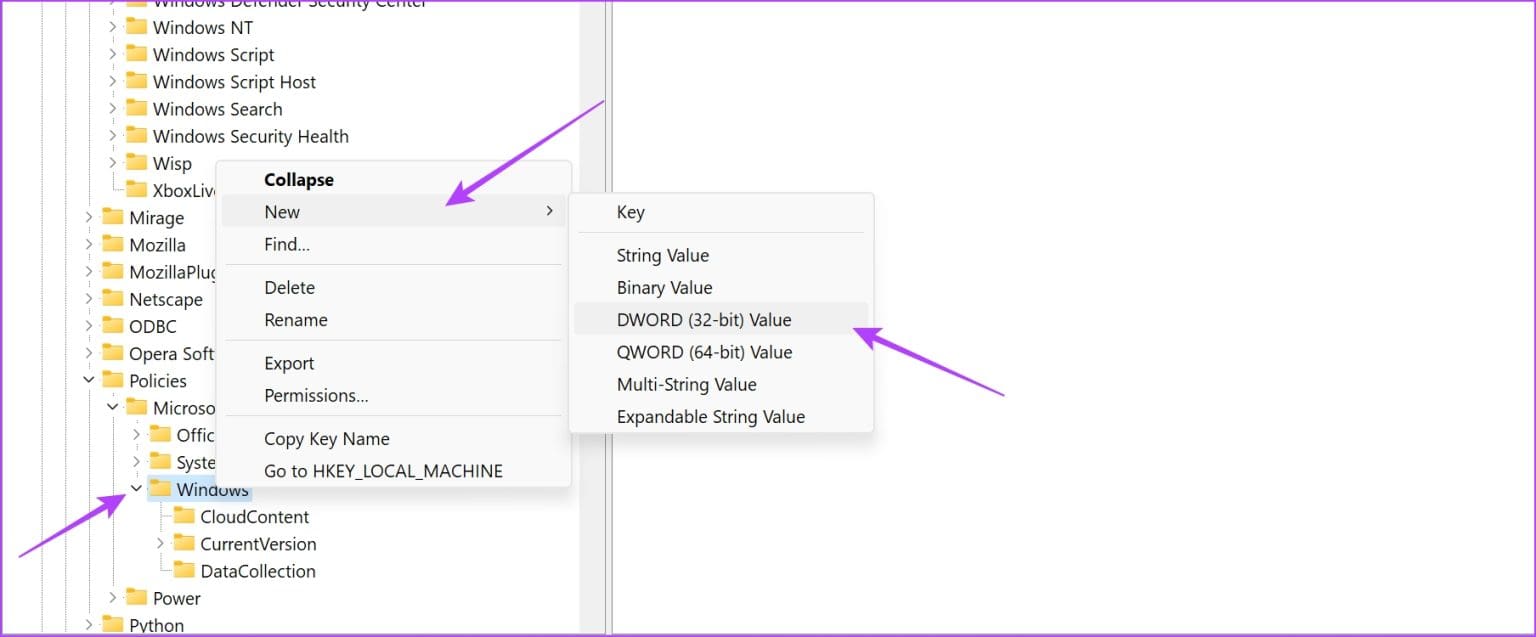Viewport: 1536px width, 637px height.
Task: Click the Power folder icon
Action: tap(136, 597)
